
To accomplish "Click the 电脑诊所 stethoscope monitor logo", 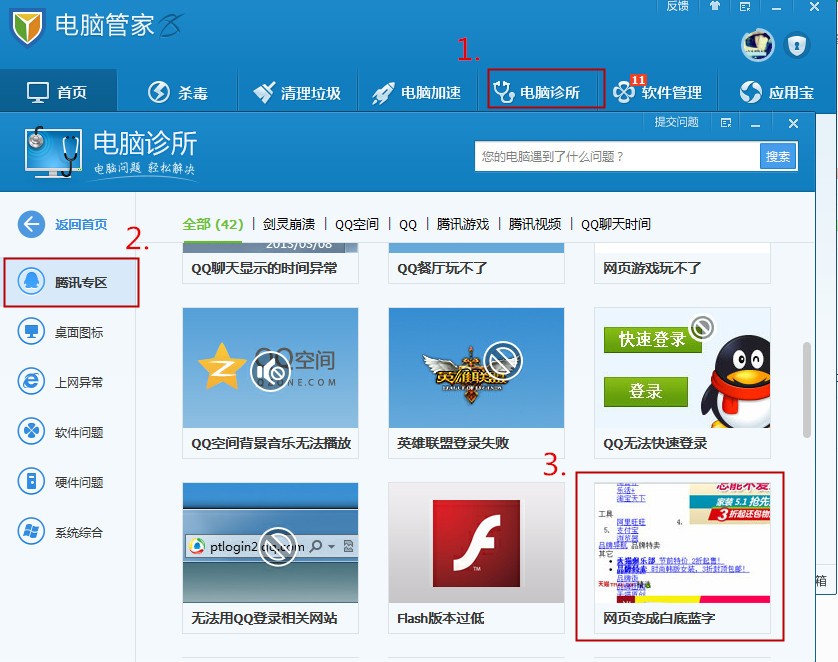I will [x=53, y=152].
